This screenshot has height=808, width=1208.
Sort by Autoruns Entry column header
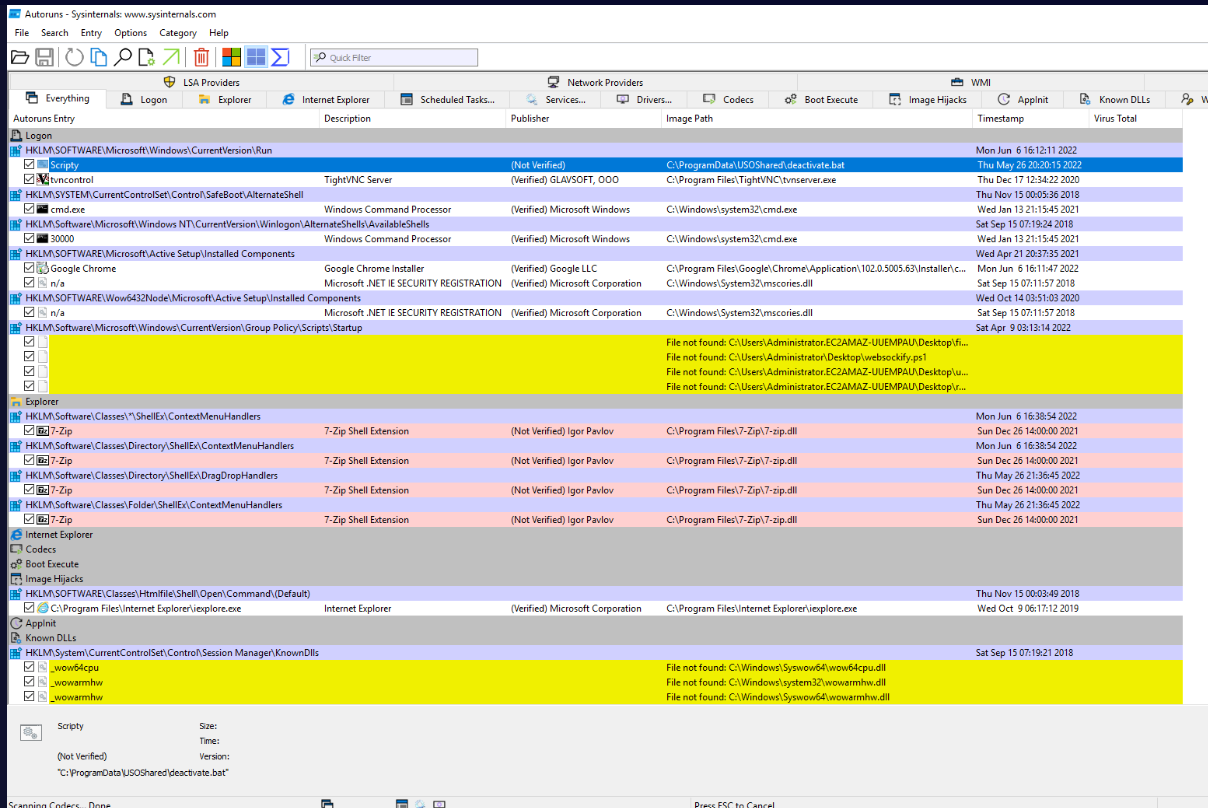click(164, 118)
